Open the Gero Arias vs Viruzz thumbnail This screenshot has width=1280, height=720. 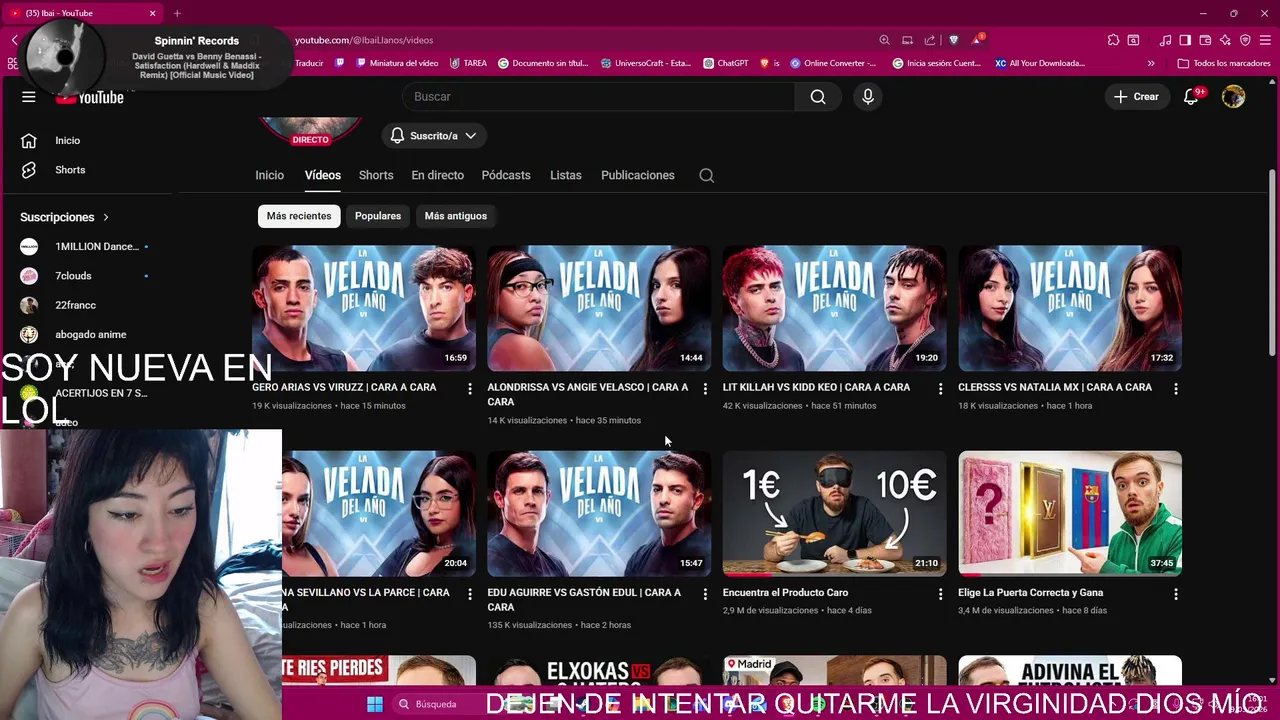point(364,309)
